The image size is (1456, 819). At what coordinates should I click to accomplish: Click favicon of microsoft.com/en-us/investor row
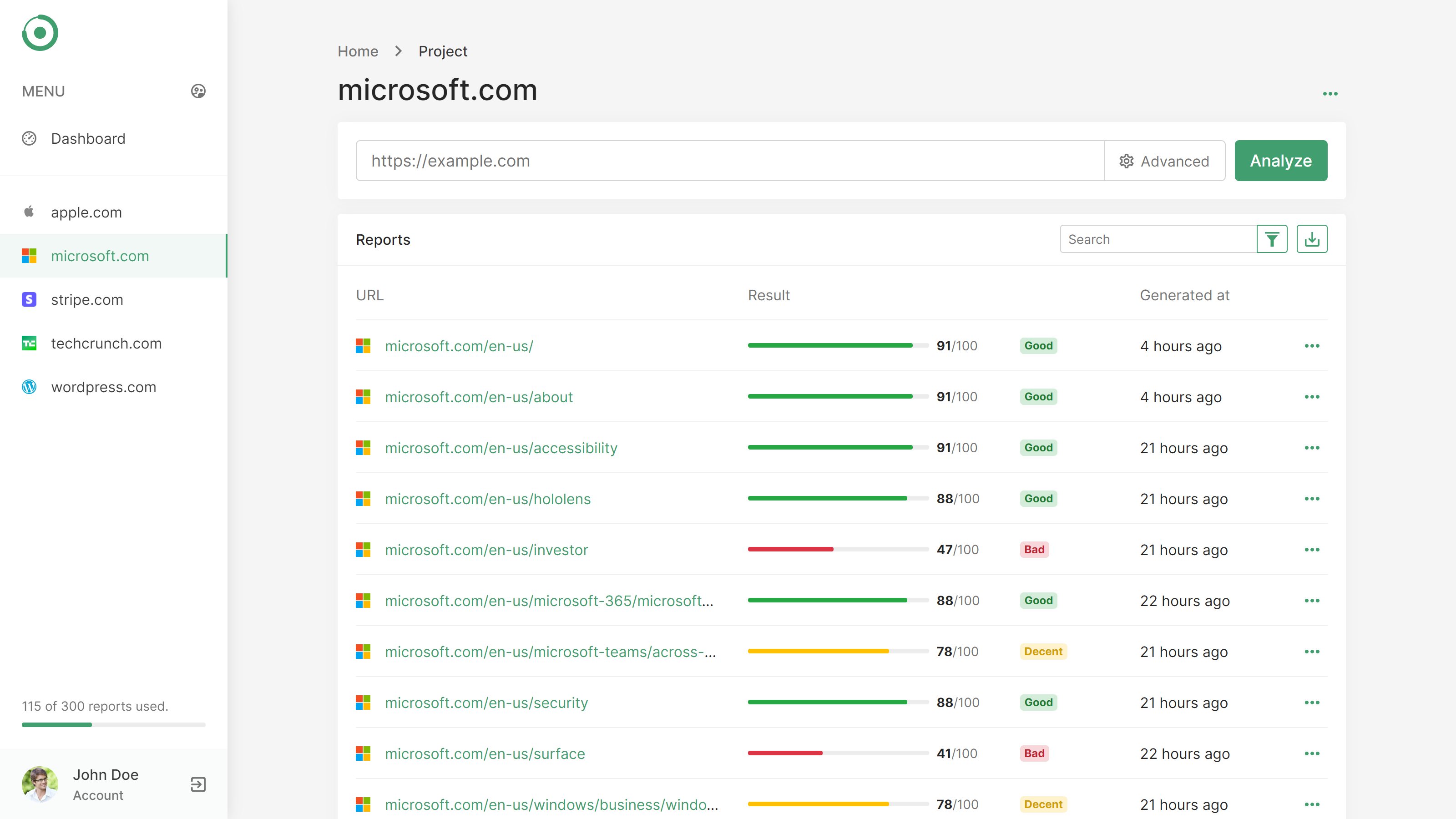pos(363,549)
